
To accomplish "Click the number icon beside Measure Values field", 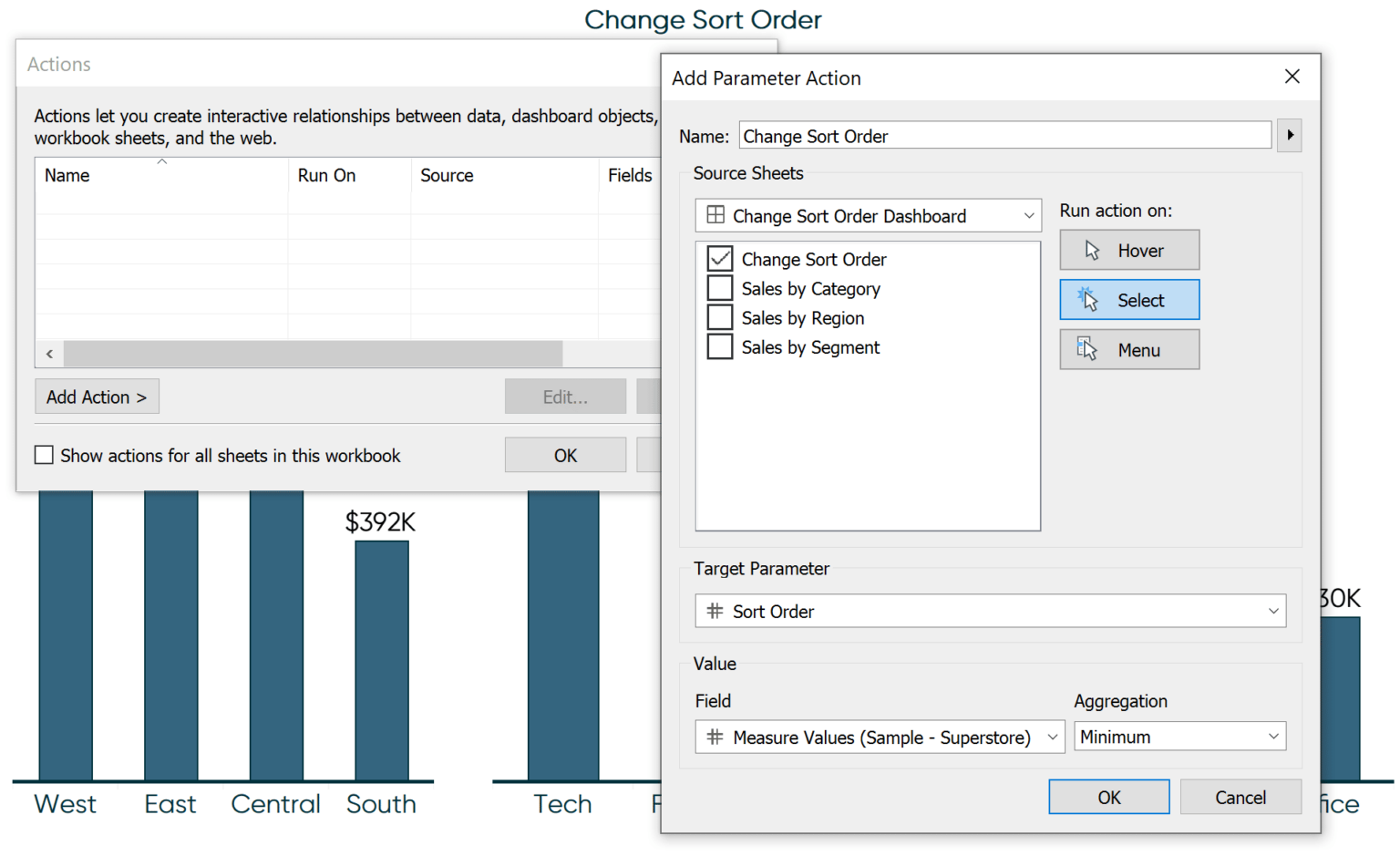I will 714,737.
